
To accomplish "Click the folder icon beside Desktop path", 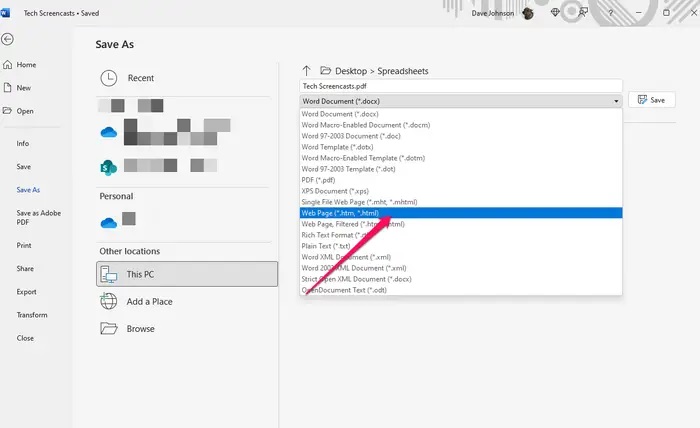I will pos(325,71).
